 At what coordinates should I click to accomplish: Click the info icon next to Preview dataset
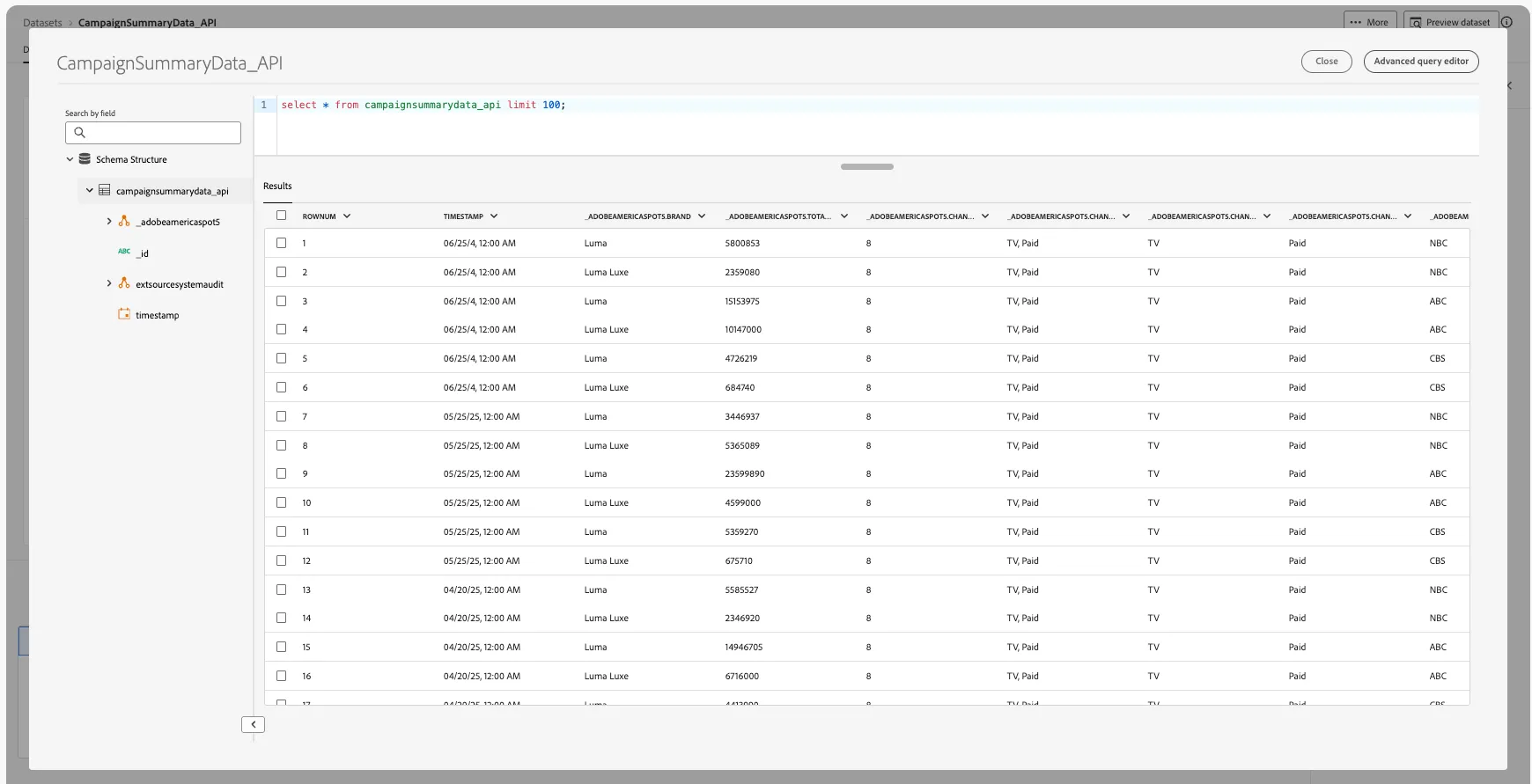click(1506, 22)
